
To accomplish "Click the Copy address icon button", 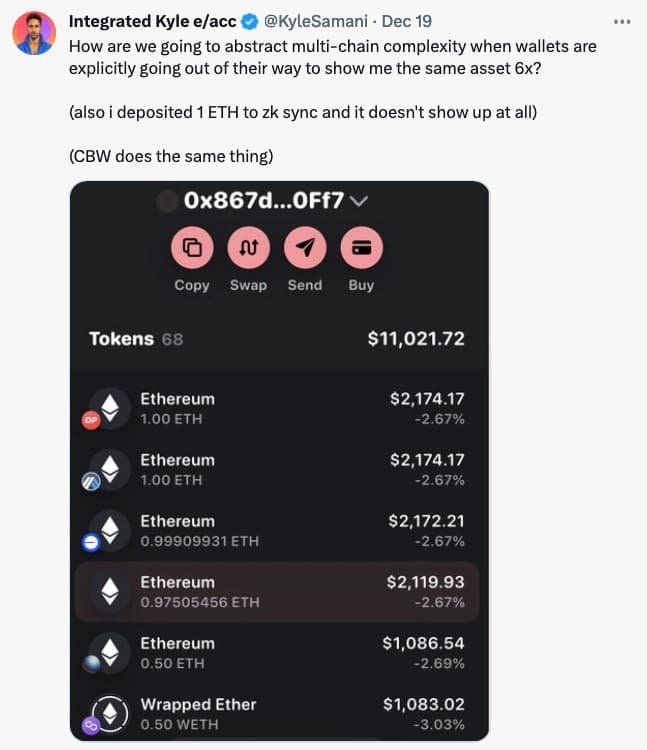I will click(x=192, y=248).
